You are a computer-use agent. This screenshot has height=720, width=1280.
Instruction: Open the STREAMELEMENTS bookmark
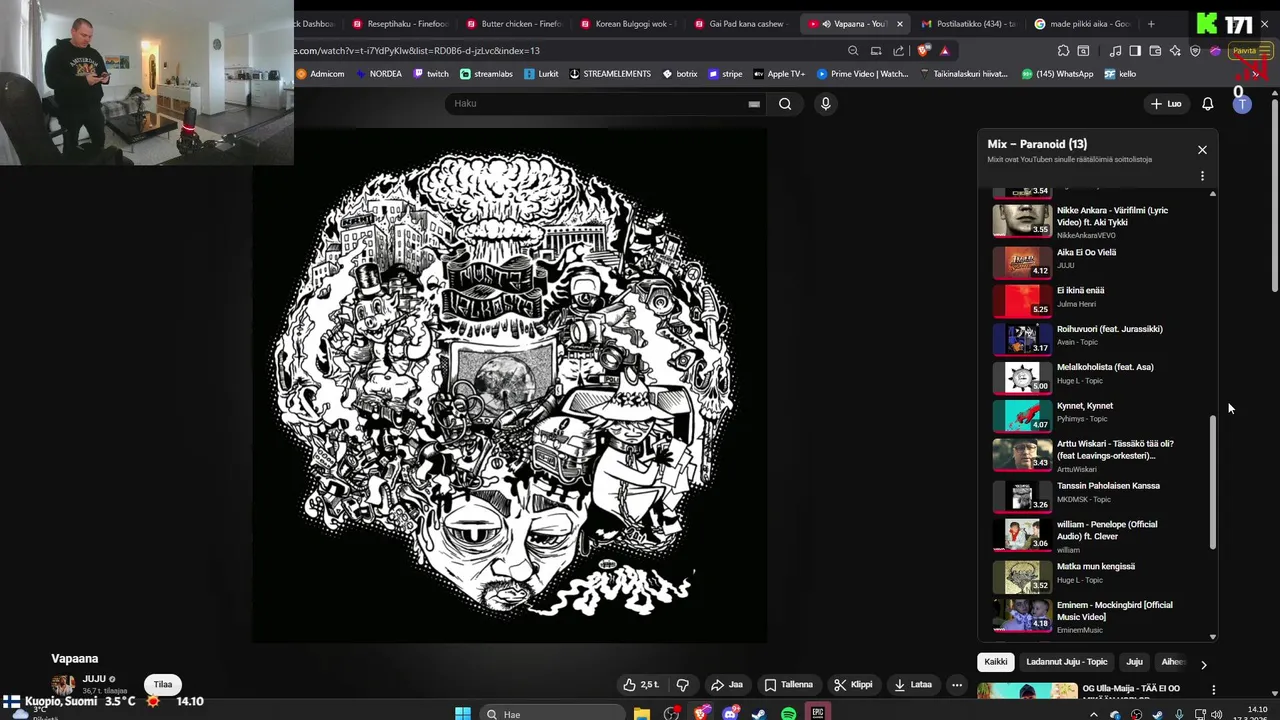(x=610, y=74)
